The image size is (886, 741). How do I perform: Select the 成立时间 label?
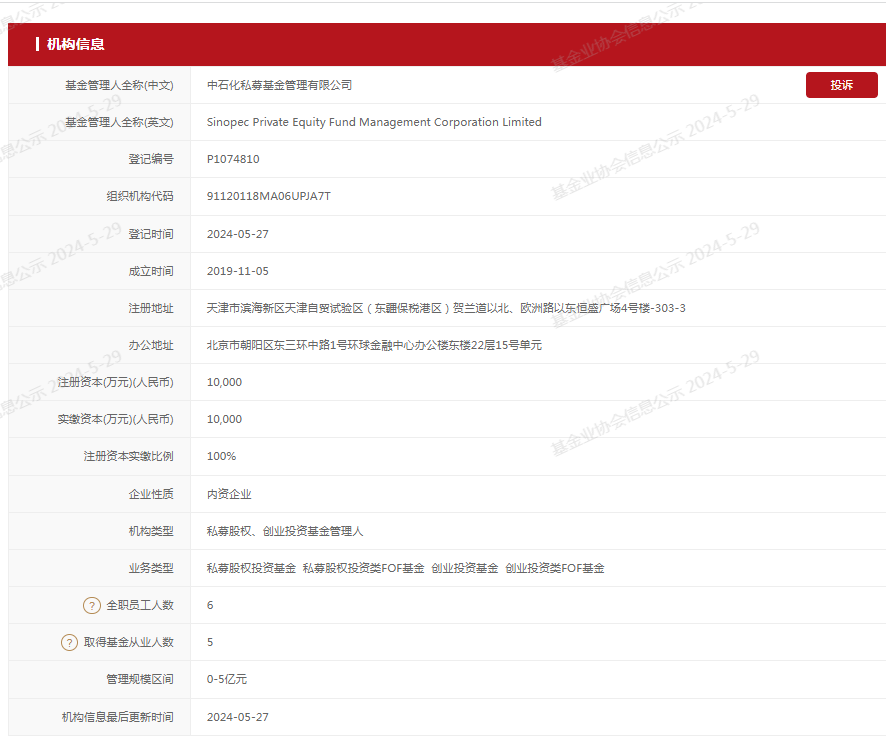[151, 271]
